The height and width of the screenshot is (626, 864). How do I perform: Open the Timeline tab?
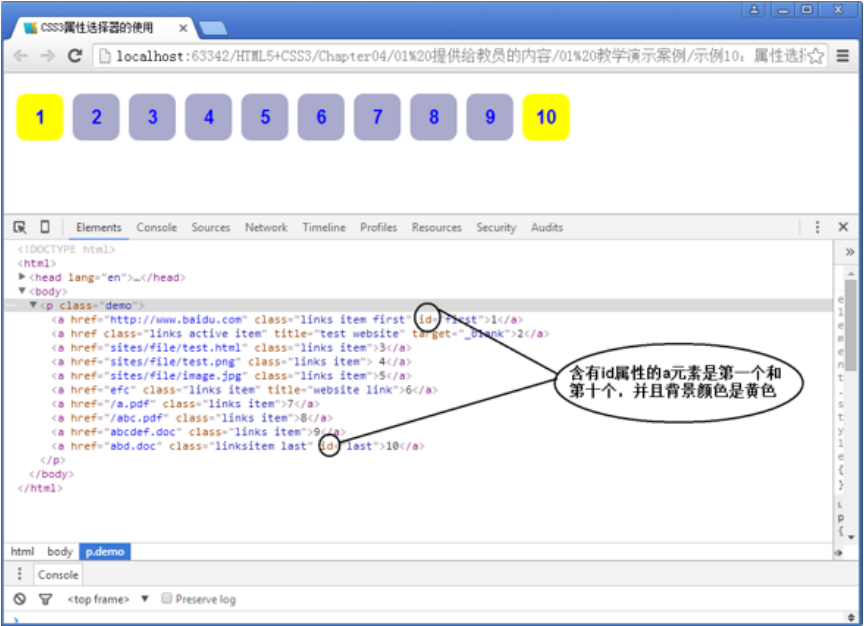324,228
